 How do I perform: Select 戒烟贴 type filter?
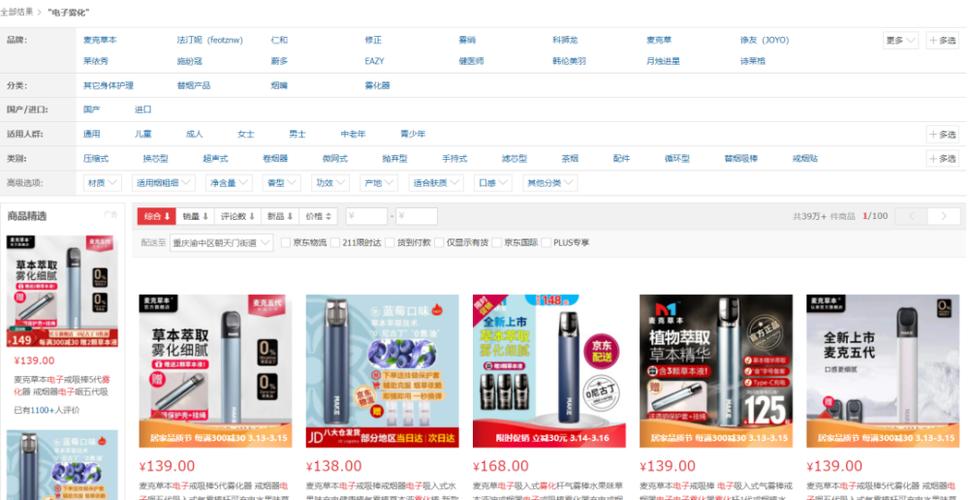click(805, 159)
